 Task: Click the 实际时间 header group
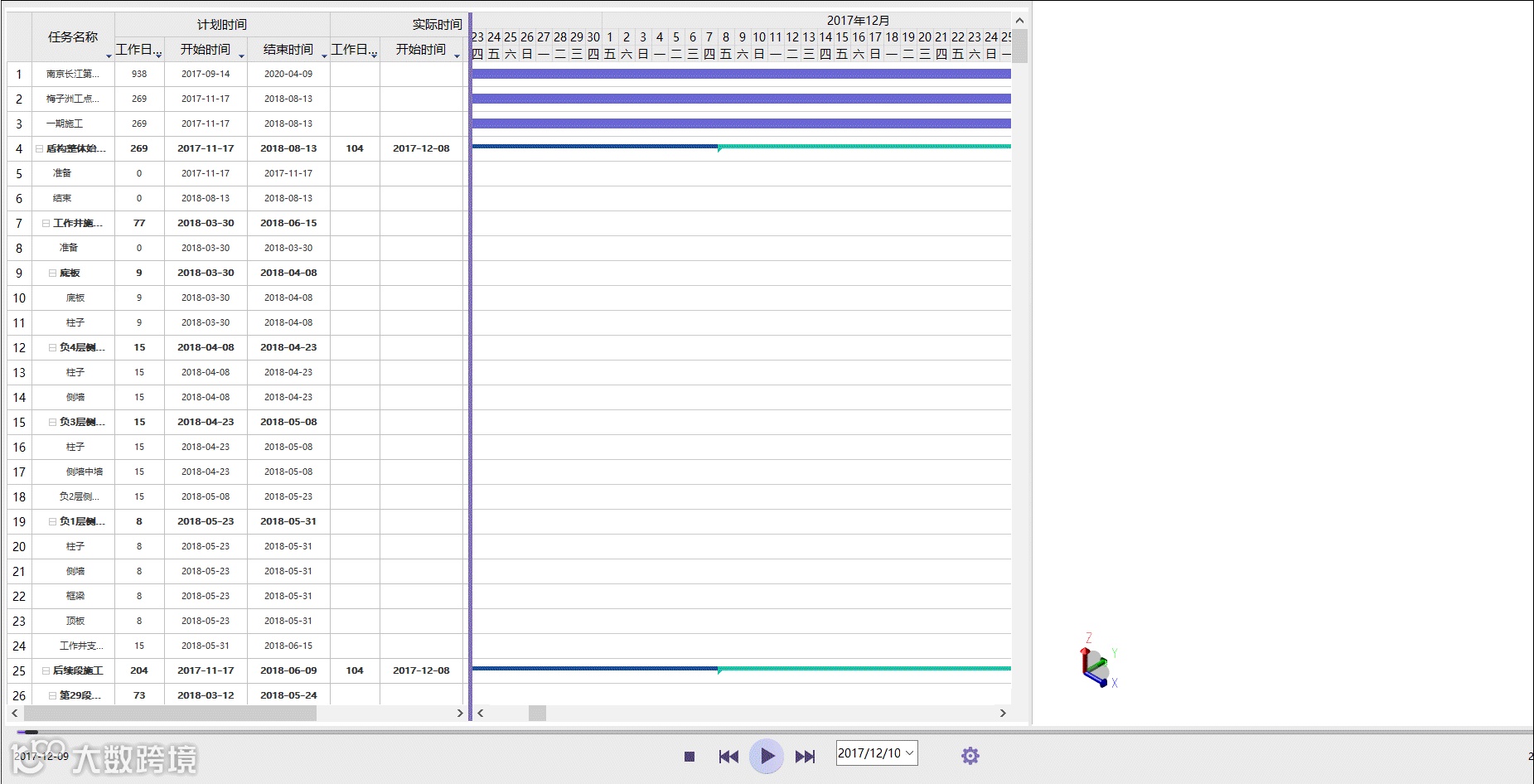(399, 25)
